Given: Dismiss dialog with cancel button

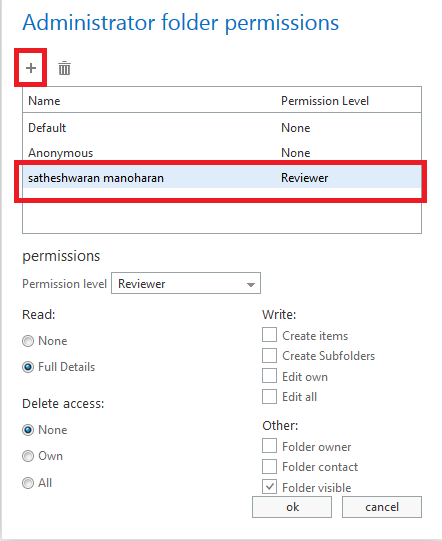Looking at the screenshot, I should click(382, 507).
